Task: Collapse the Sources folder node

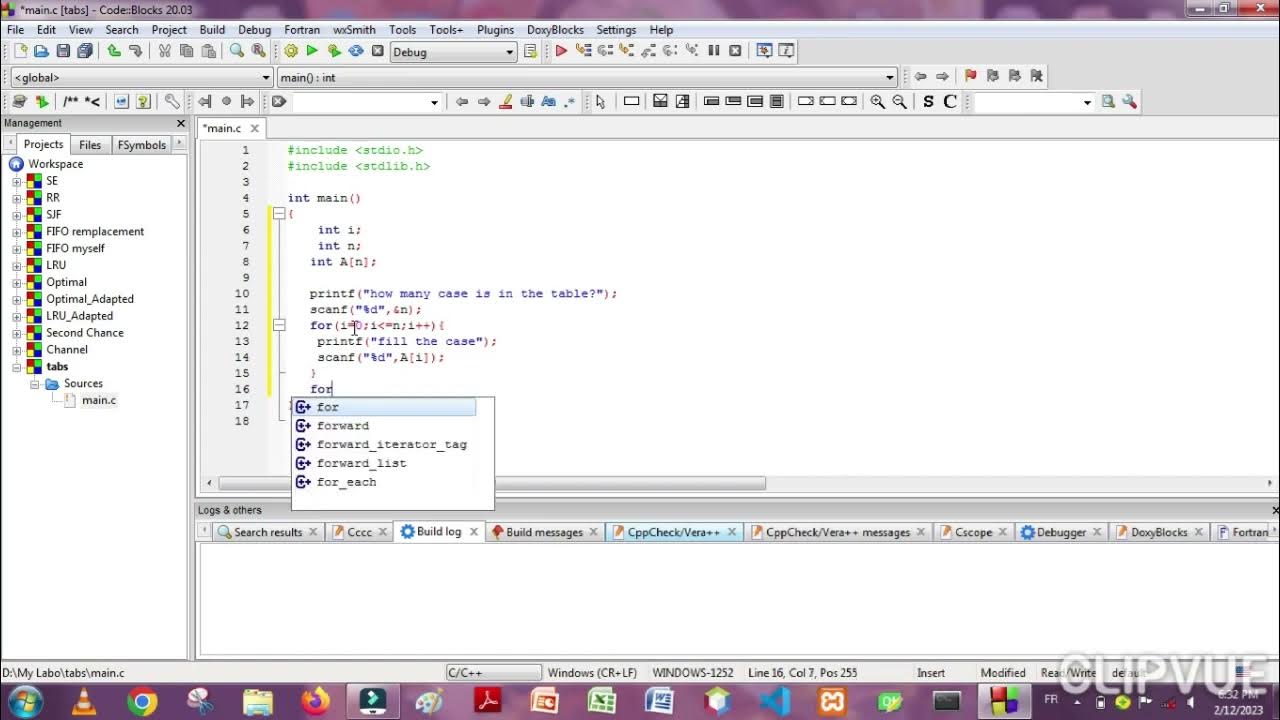Action: 33,384
